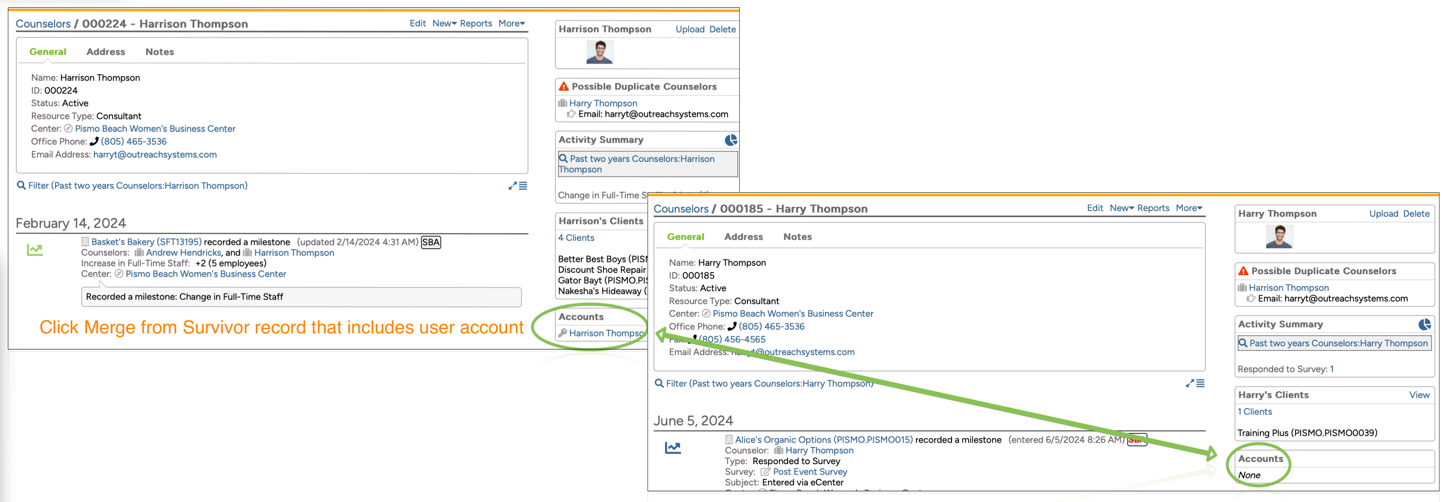Open Harrison Thompson account link under Accounts
Image resolution: width=1446 pixels, height=502 pixels.
click(606, 333)
